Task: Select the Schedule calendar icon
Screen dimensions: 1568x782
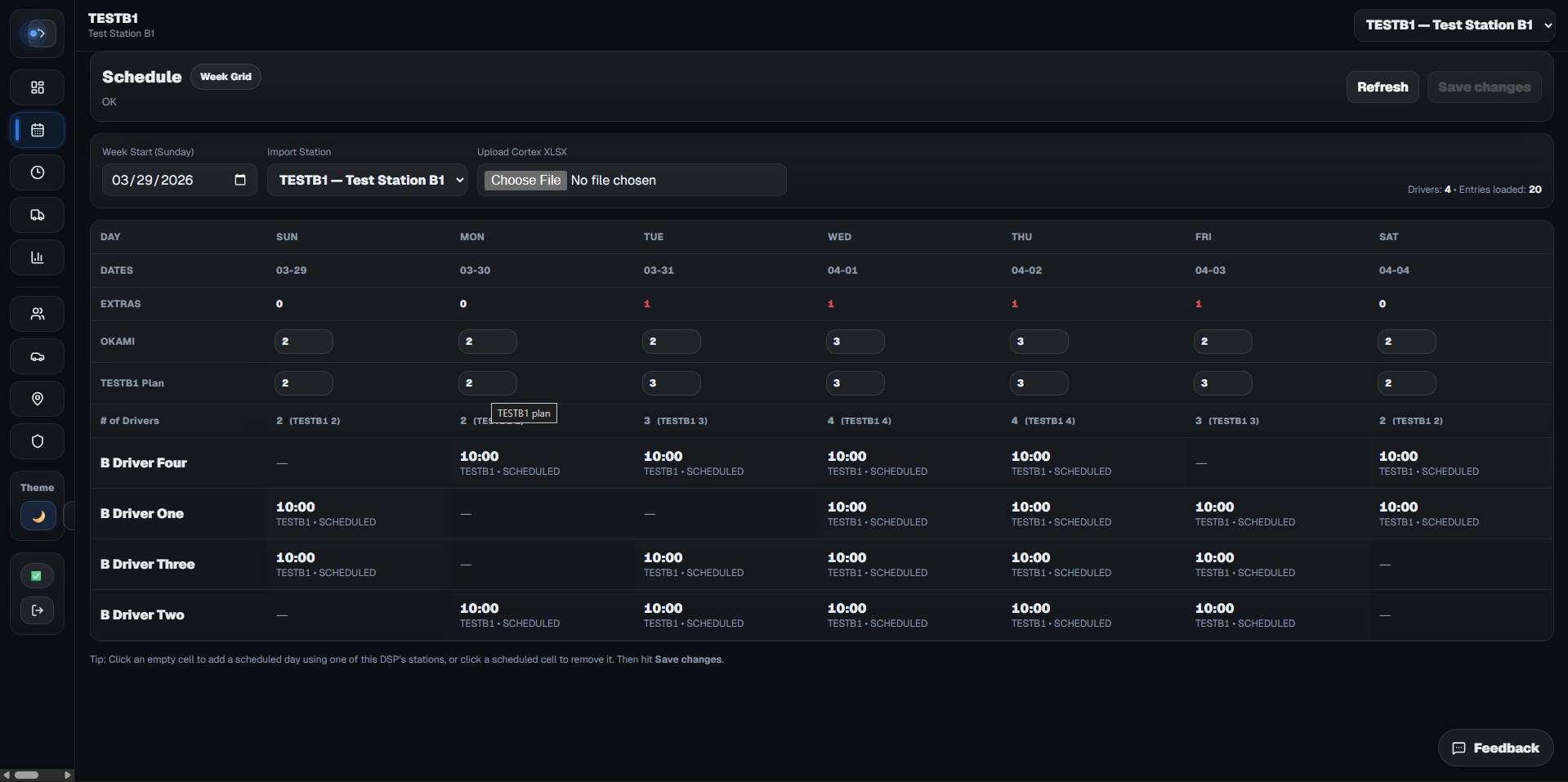Action: 37,129
